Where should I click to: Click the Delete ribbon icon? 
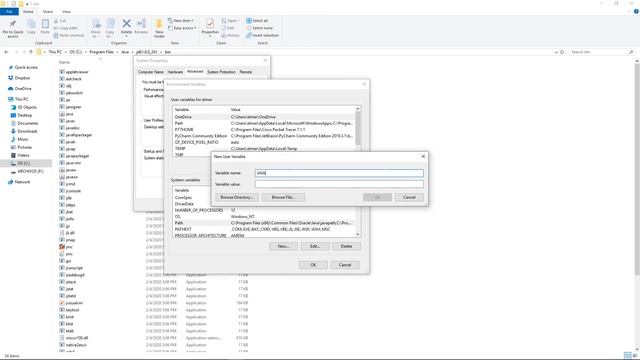click(x=127, y=27)
